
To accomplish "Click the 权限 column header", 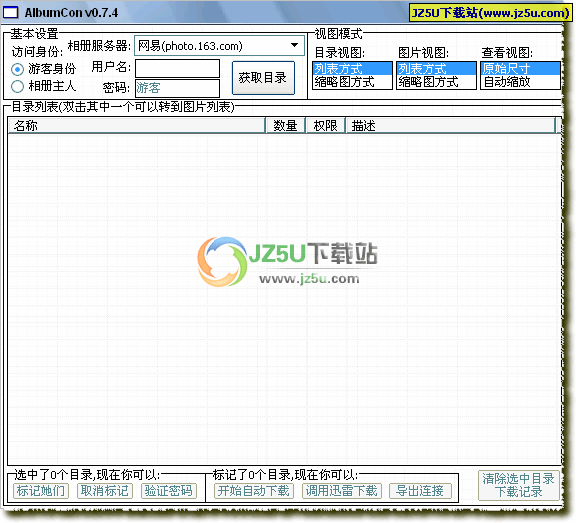I will pos(325,126).
